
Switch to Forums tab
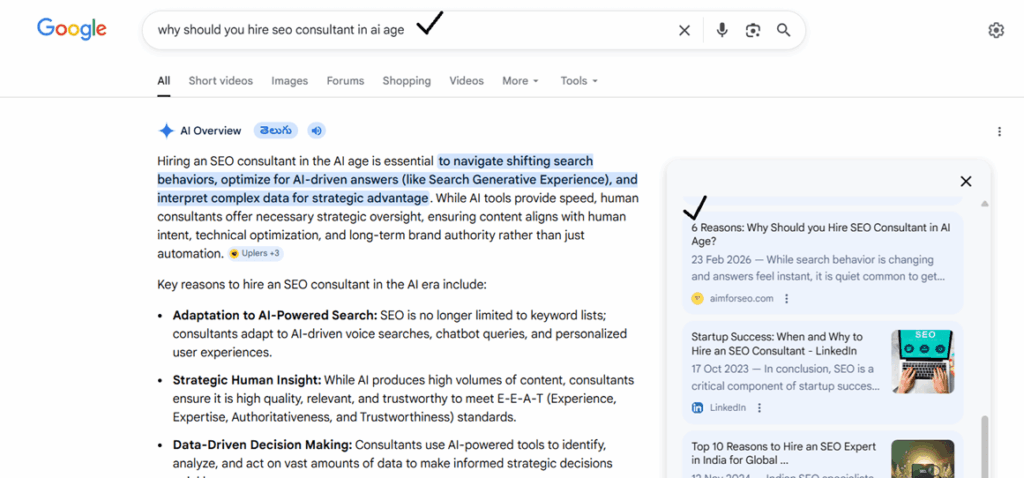345,81
